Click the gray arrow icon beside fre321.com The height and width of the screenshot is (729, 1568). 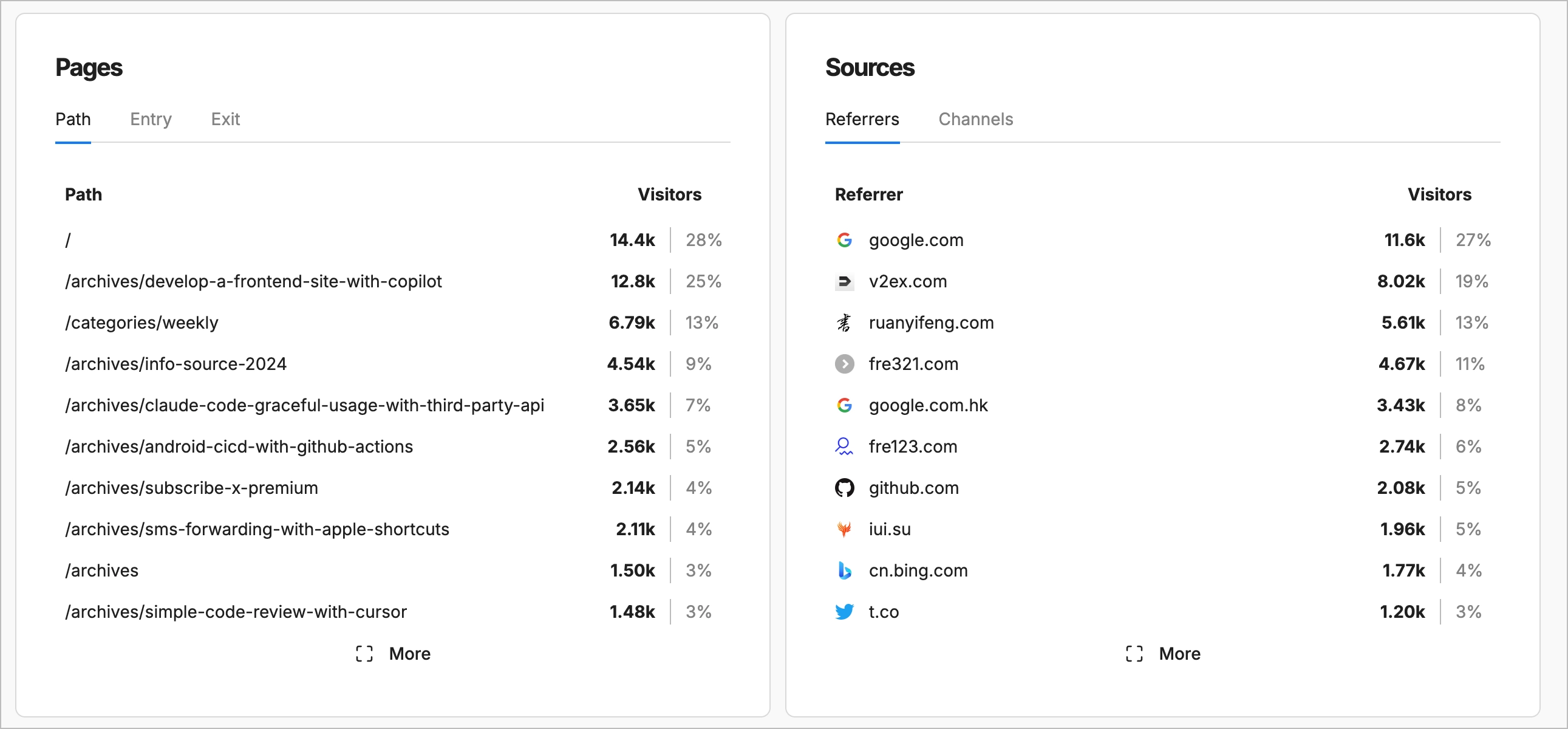844,364
